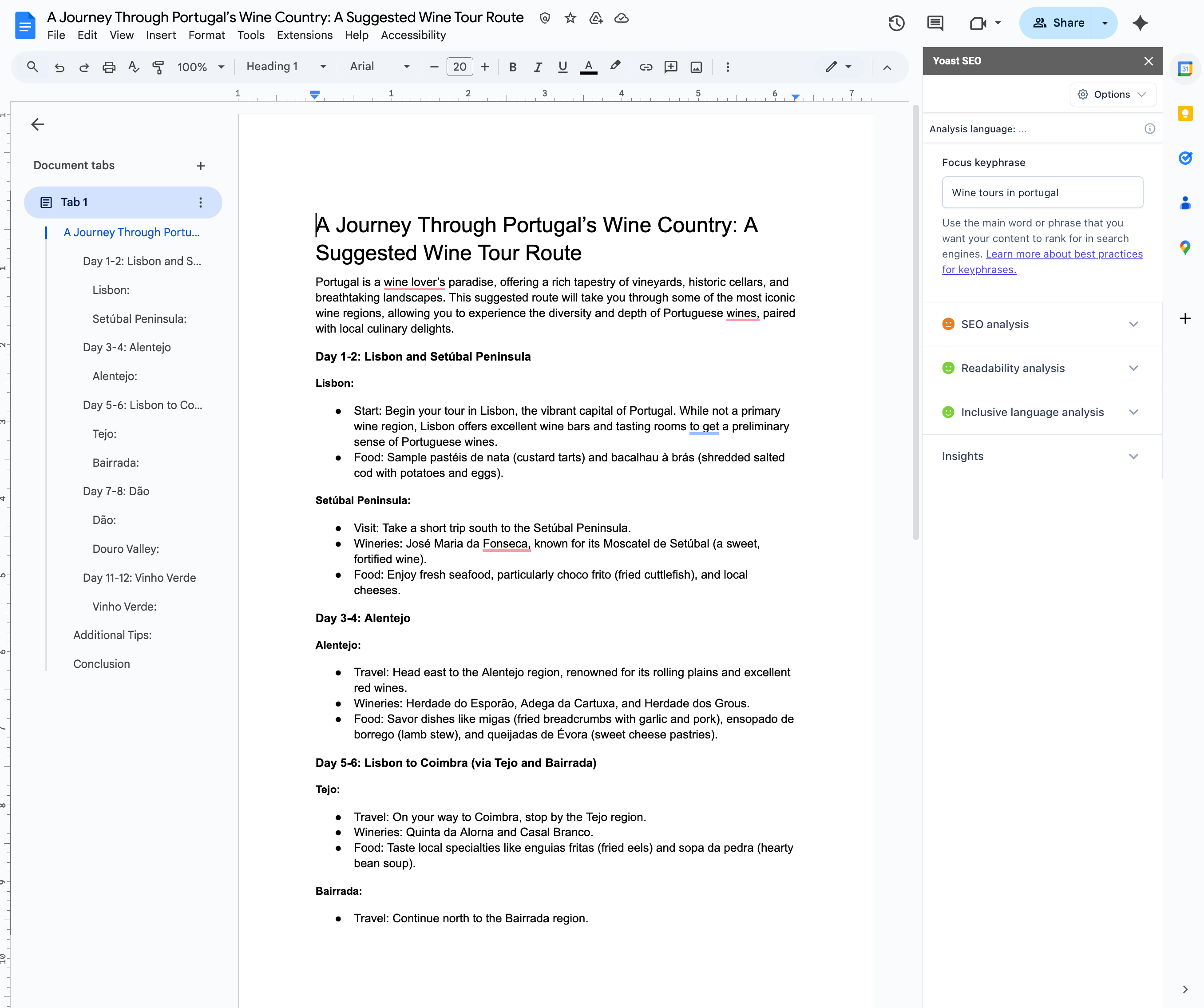Toggle underline formatting
The height and width of the screenshot is (1008, 1204).
point(562,67)
